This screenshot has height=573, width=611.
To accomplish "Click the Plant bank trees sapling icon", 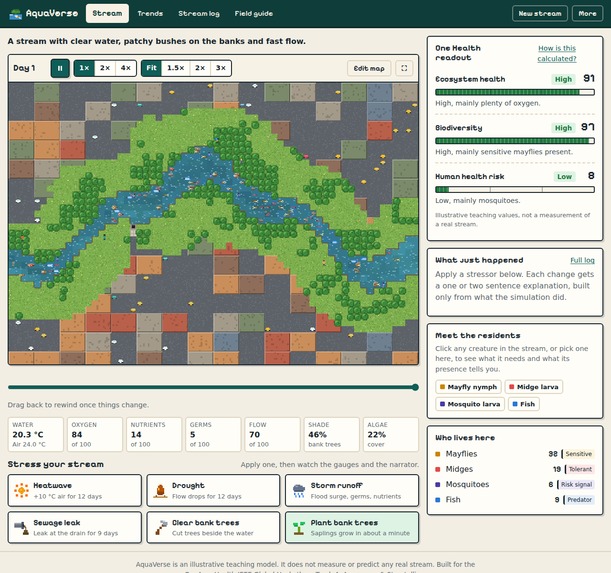I will point(299,528).
